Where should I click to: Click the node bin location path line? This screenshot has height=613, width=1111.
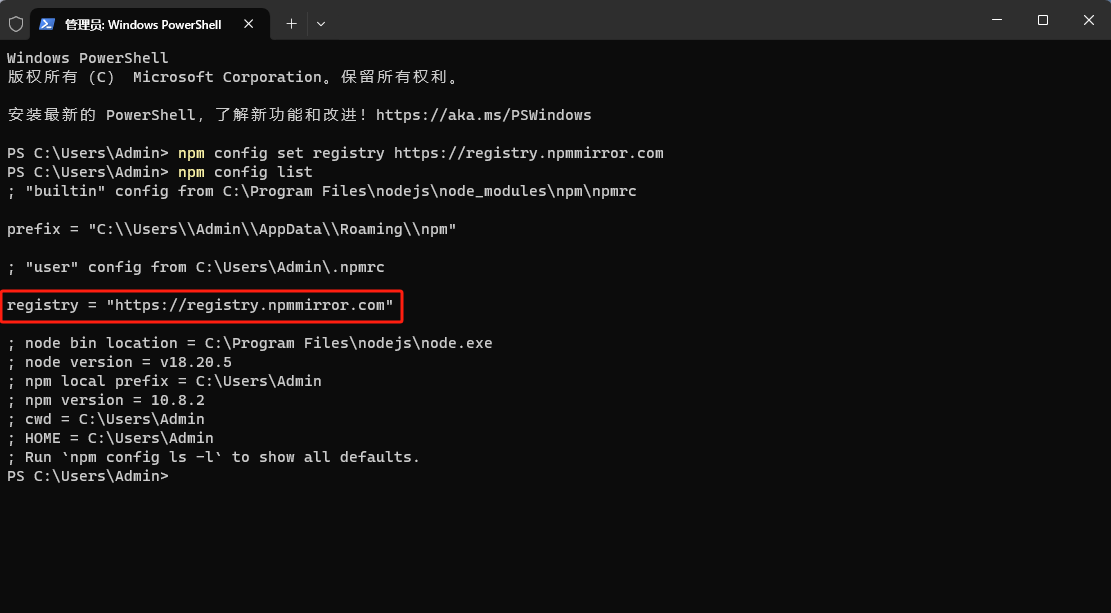point(250,343)
